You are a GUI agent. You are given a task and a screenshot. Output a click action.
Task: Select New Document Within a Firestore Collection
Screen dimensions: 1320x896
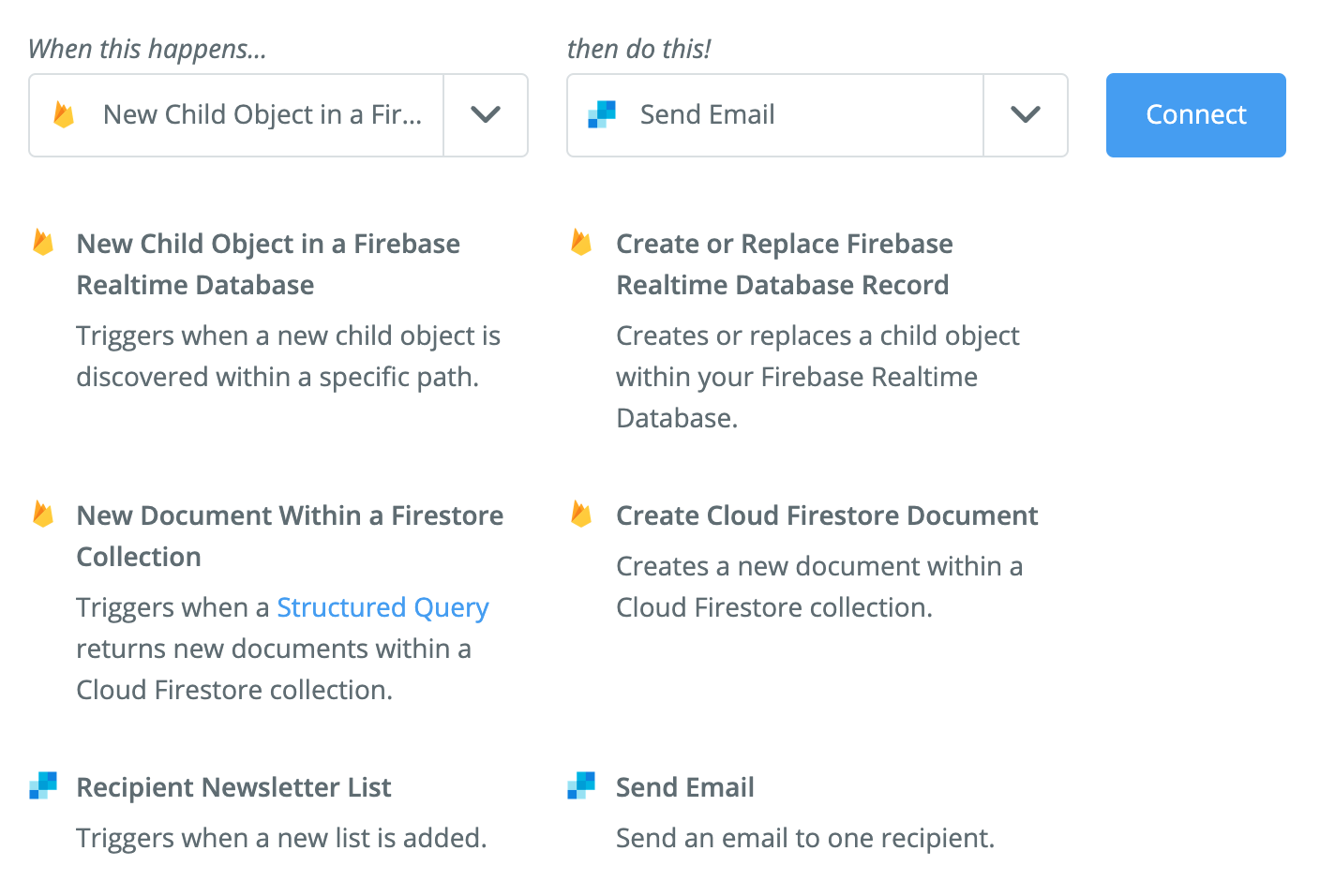(x=290, y=536)
